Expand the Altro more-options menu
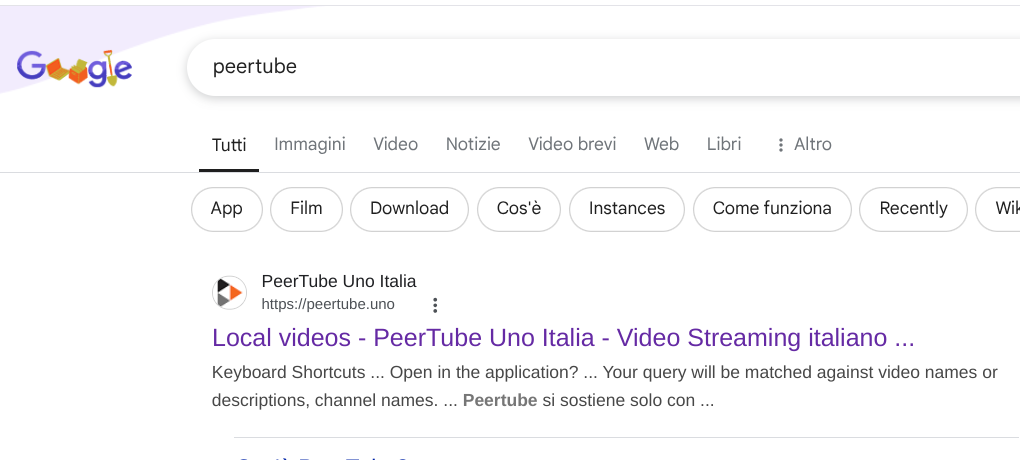The height and width of the screenshot is (460, 1020). coord(803,144)
